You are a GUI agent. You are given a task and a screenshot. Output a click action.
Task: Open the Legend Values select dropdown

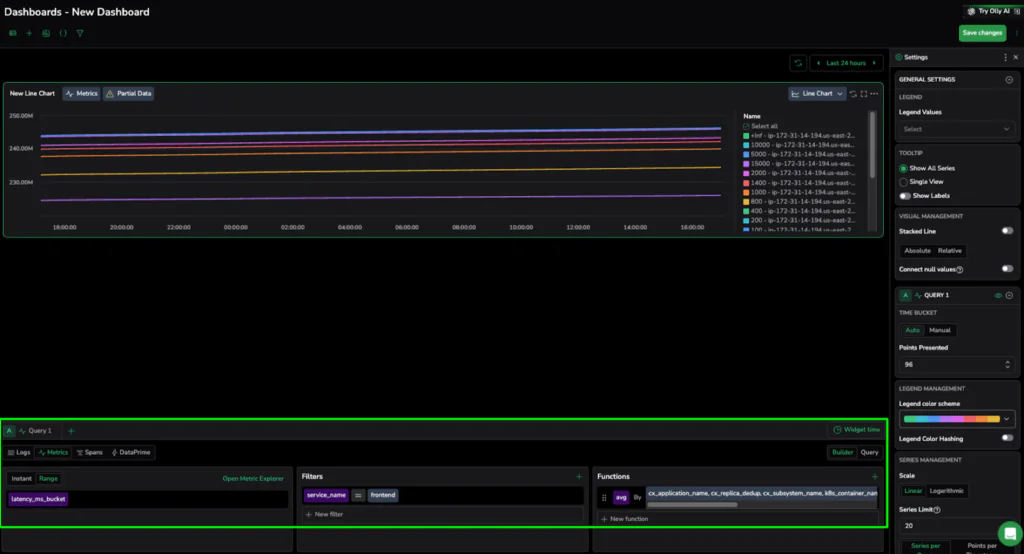[x=956, y=129]
